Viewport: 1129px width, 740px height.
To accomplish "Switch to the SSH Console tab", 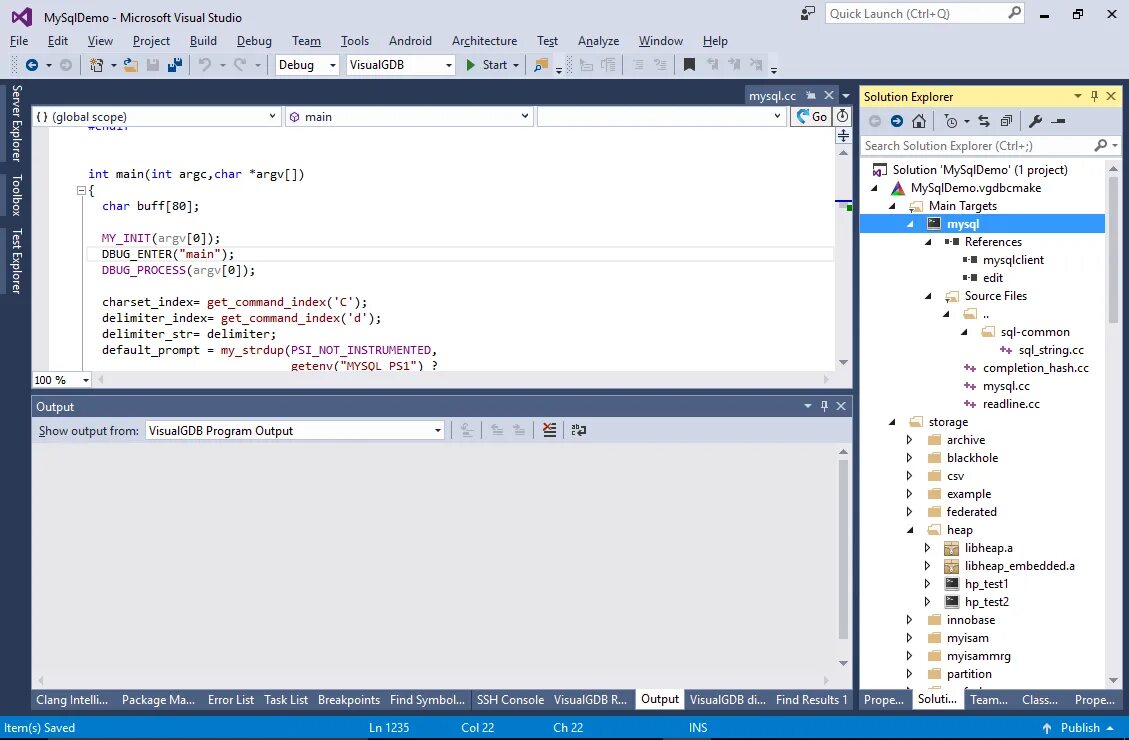I will point(510,700).
